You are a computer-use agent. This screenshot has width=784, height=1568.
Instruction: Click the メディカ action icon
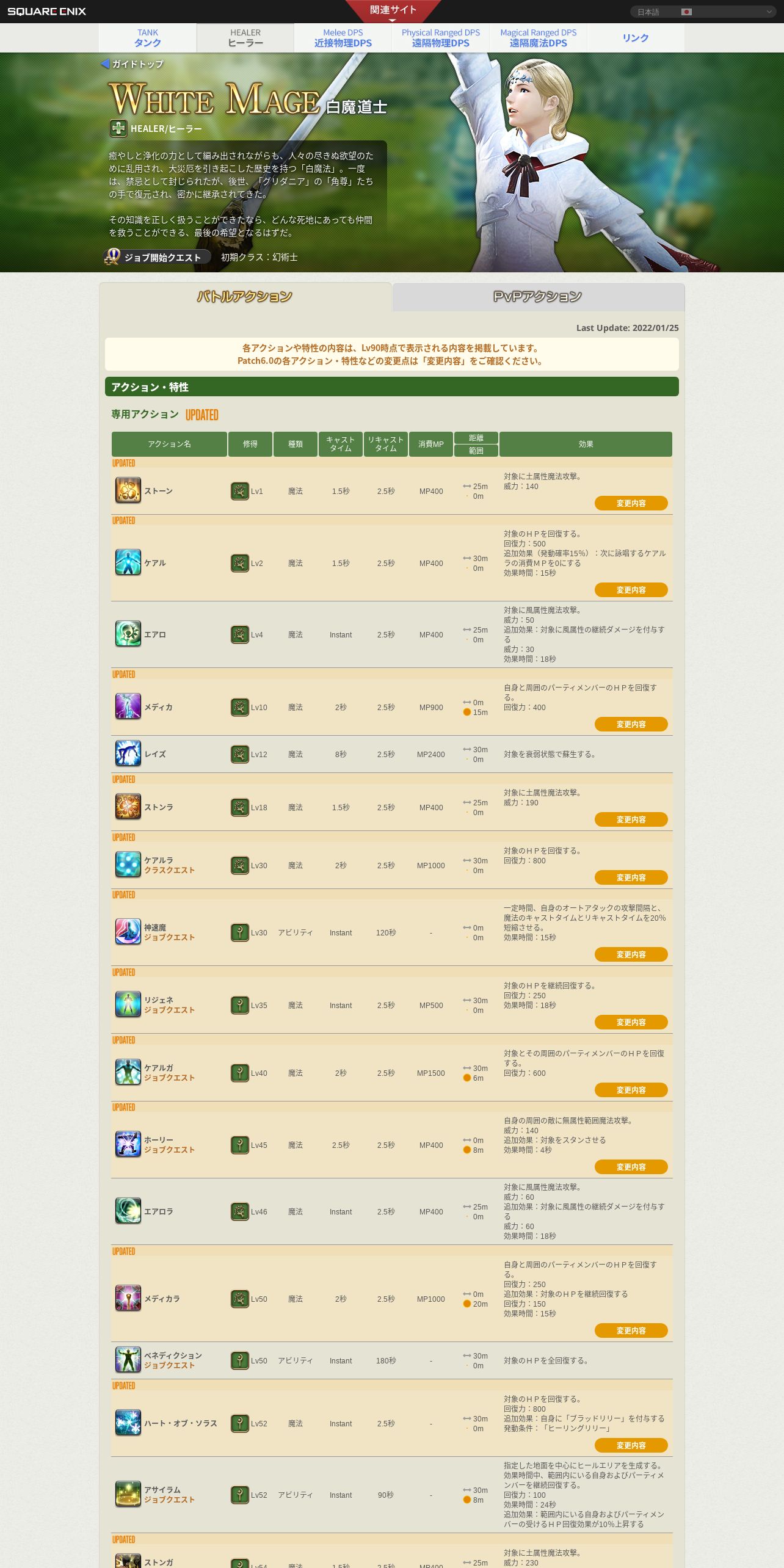click(128, 707)
